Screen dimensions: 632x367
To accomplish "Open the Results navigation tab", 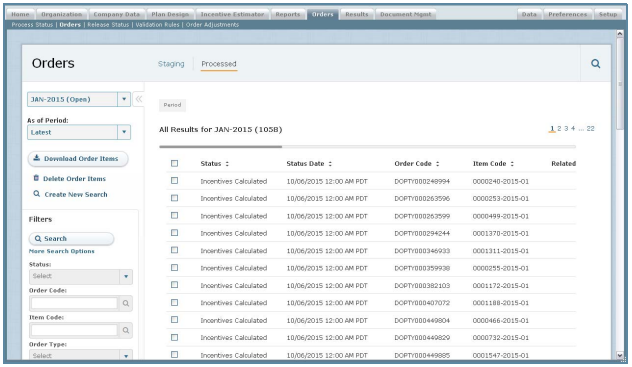I will pos(357,14).
